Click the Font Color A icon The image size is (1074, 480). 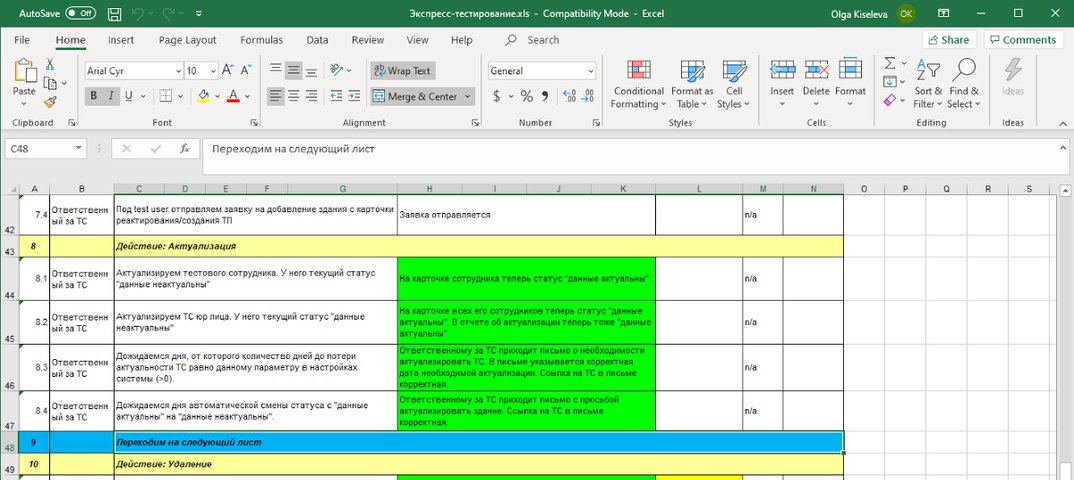tap(233, 96)
